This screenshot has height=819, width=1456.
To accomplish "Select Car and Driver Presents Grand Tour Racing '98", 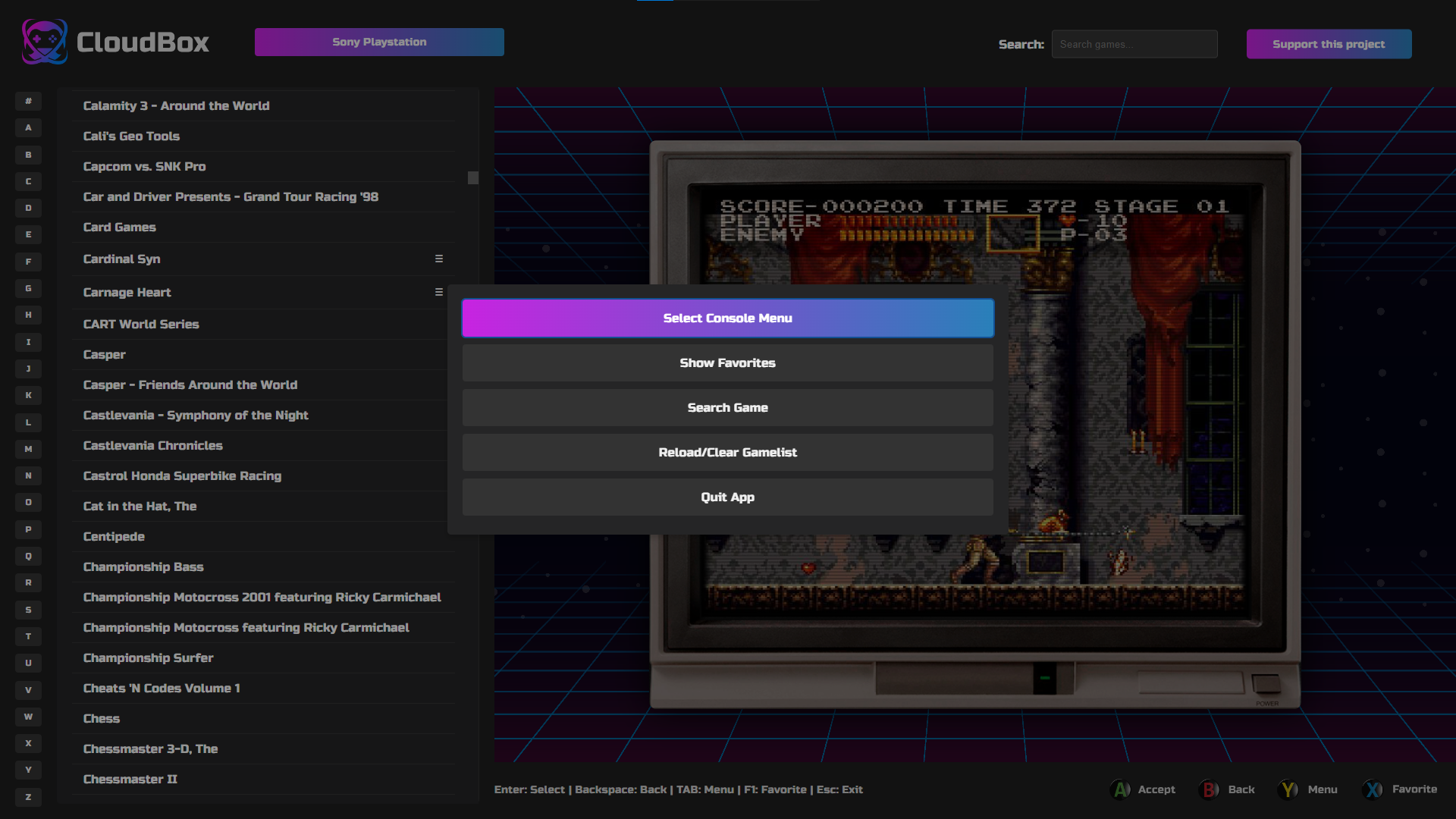I will pos(263,196).
